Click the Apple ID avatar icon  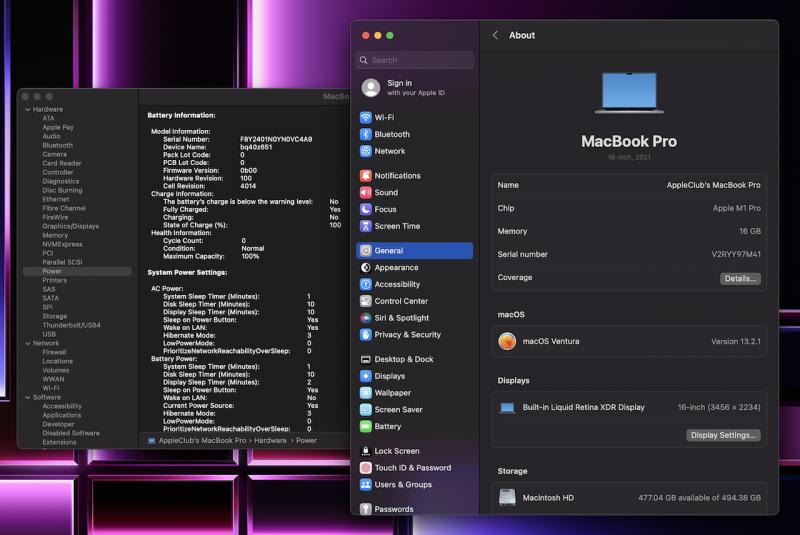(371, 88)
